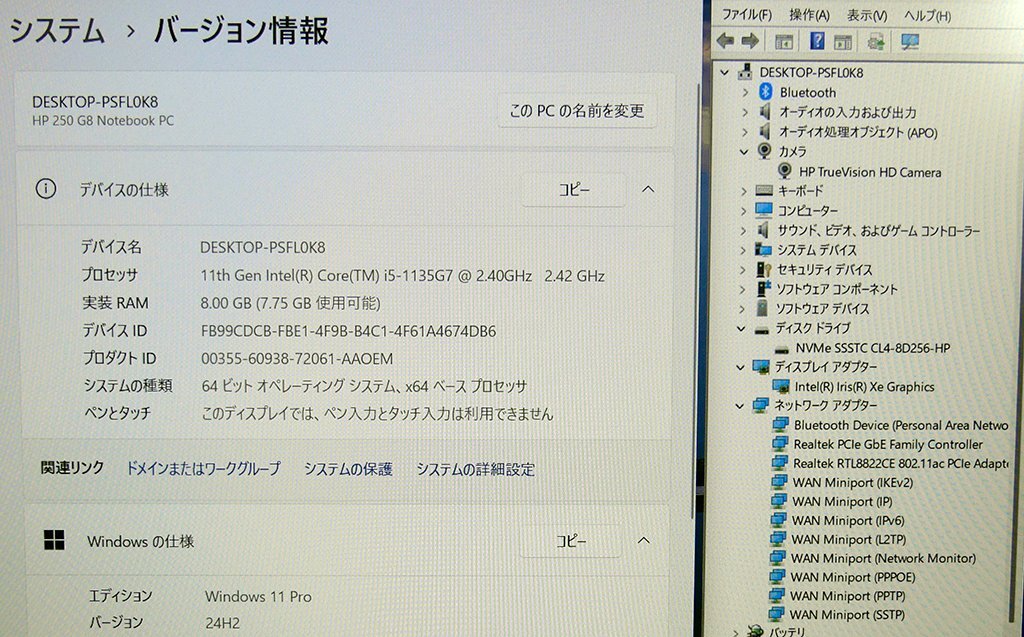
Task: Collapse the カメラ node
Action: tap(744, 152)
